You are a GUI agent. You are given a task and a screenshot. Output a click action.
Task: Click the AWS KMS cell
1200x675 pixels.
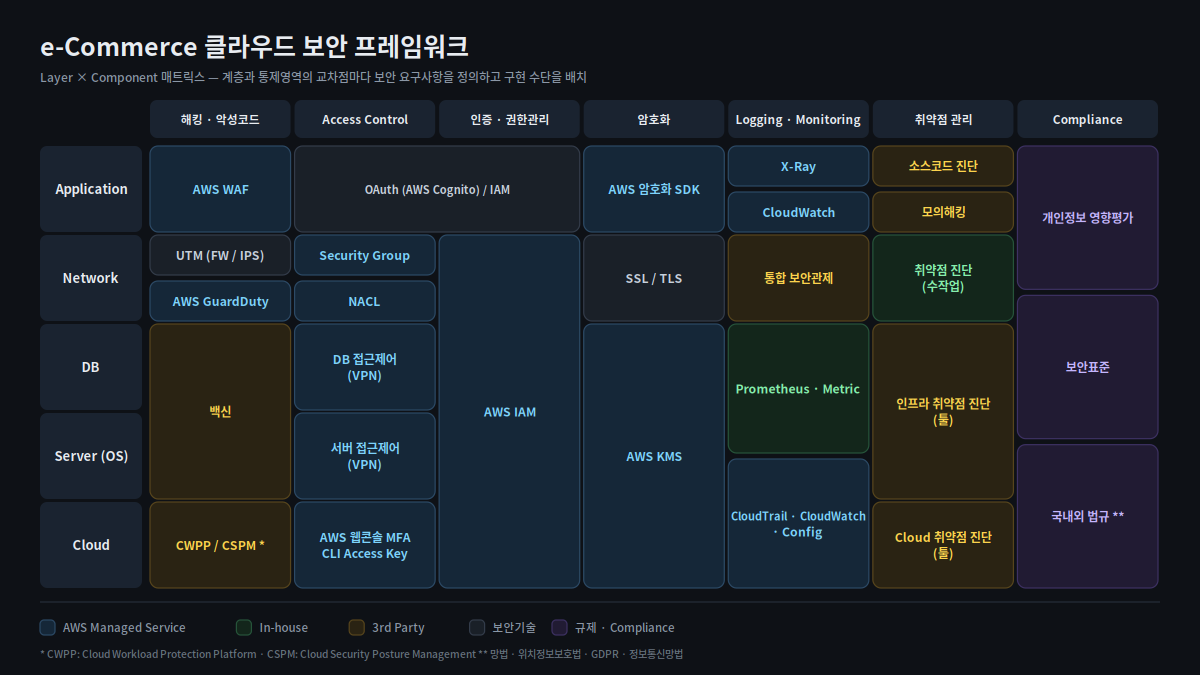point(654,456)
